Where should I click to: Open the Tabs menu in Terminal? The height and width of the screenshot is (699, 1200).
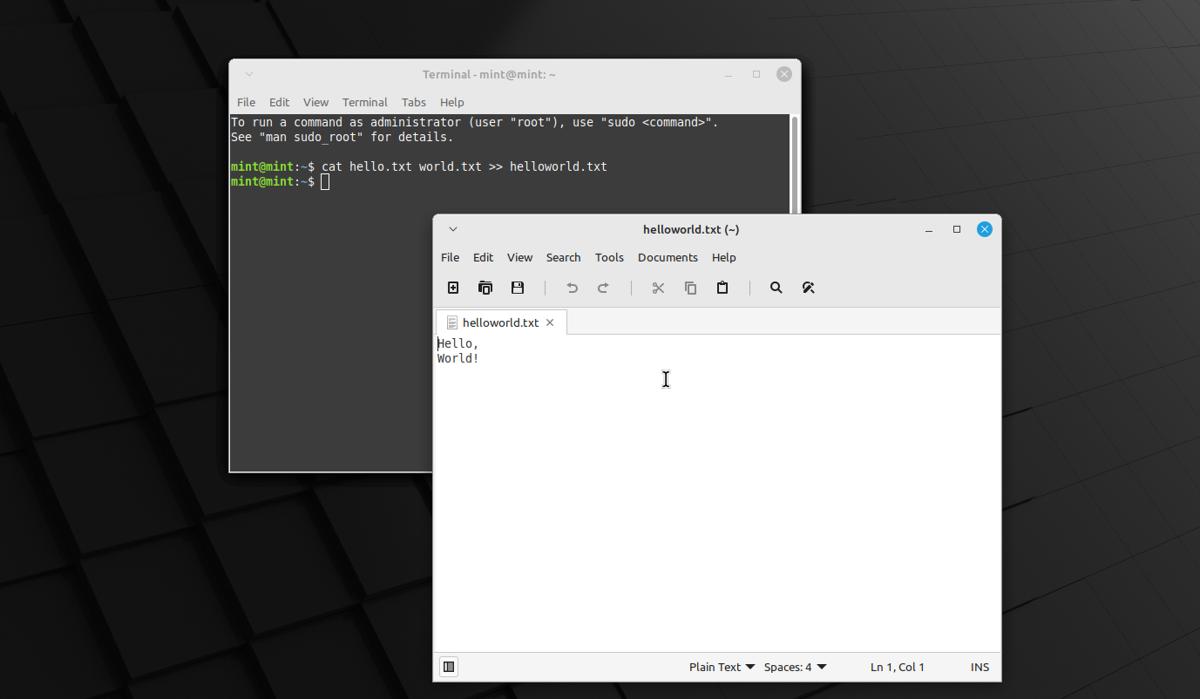click(x=413, y=101)
